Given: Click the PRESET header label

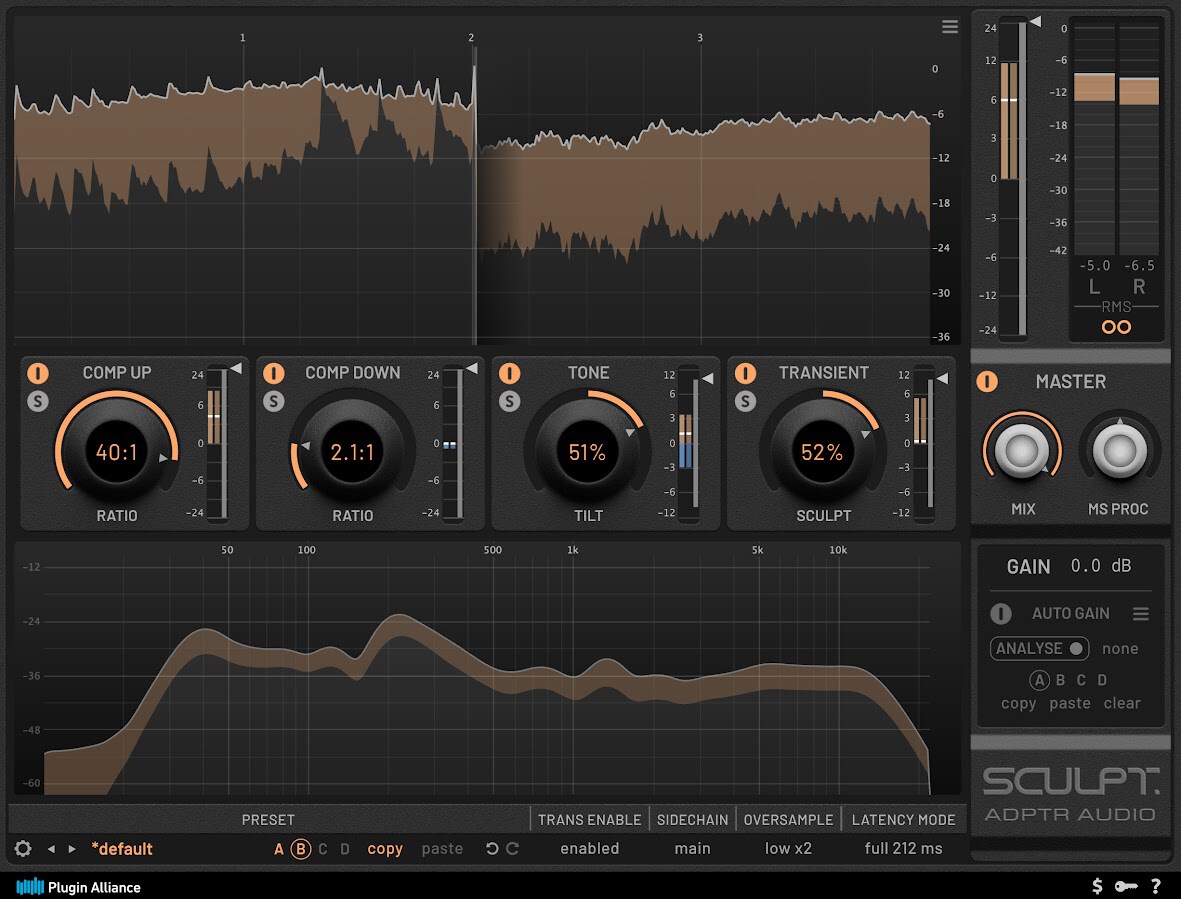Looking at the screenshot, I should pos(268,819).
